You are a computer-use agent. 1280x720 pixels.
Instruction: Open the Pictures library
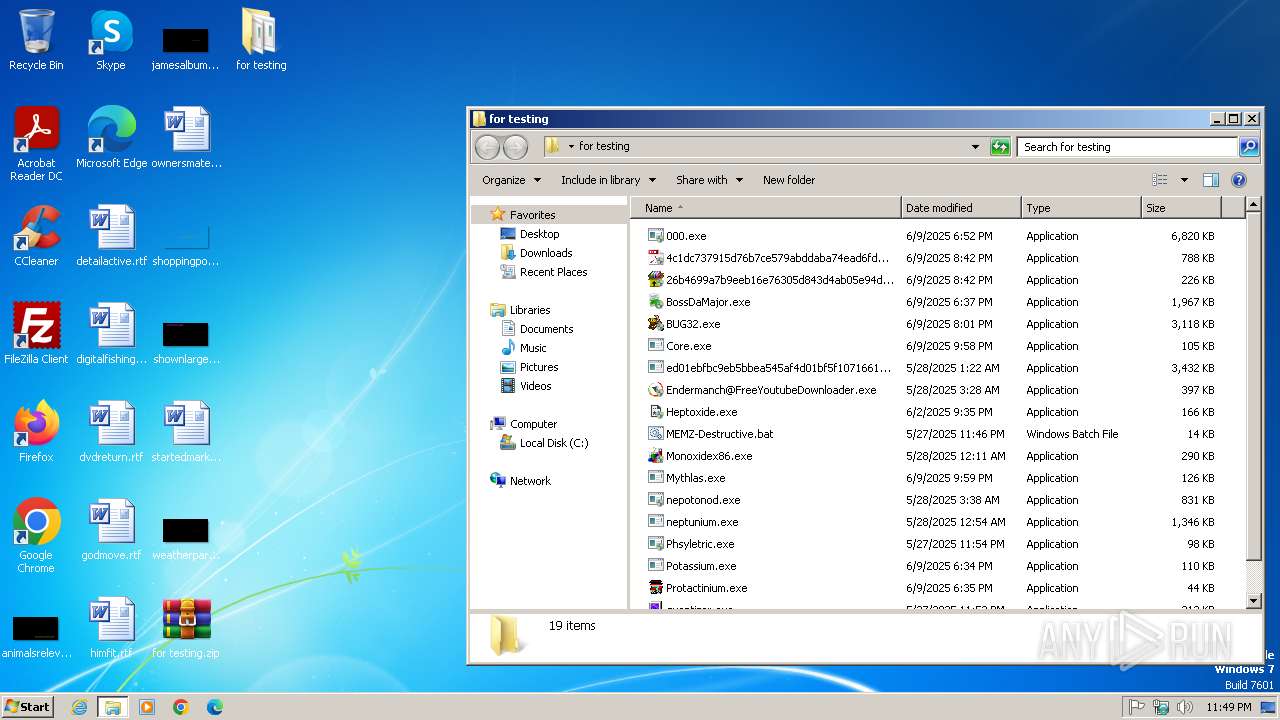539,367
